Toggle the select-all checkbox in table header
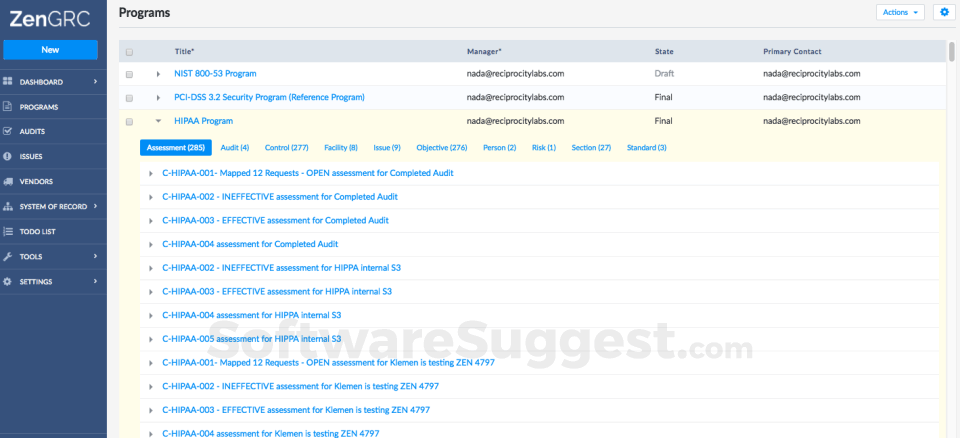The height and width of the screenshot is (438, 960). point(129,51)
